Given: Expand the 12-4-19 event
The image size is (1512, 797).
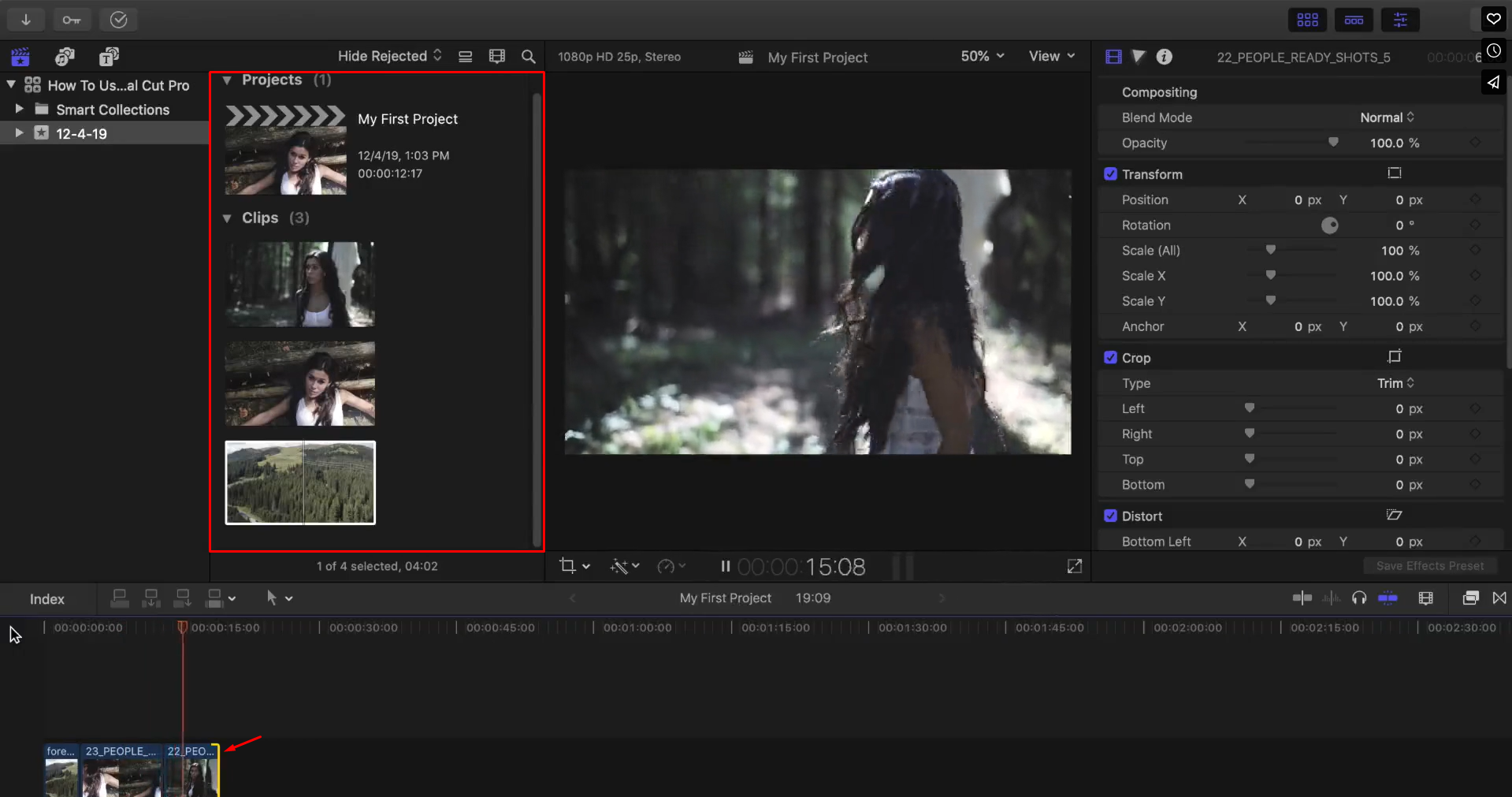Looking at the screenshot, I should (x=19, y=133).
